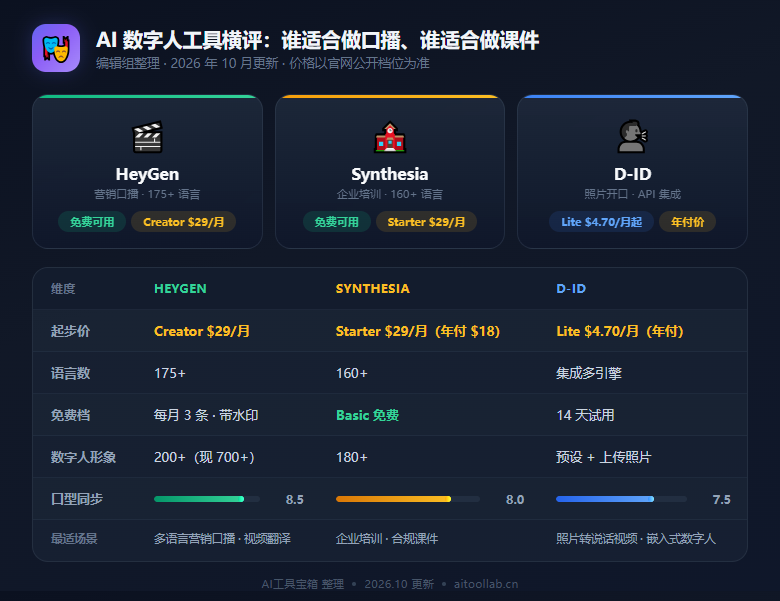Click the 口型同步 row label

[x=77, y=499]
